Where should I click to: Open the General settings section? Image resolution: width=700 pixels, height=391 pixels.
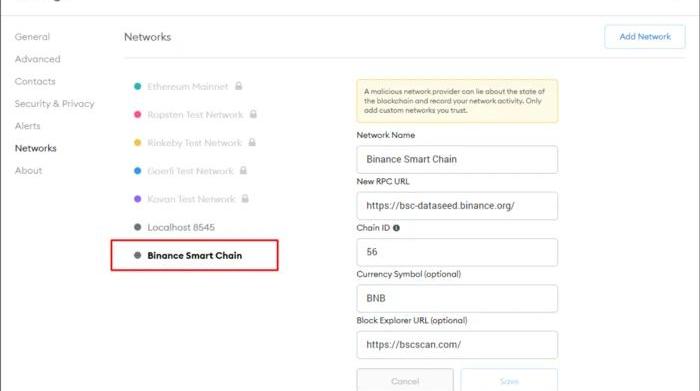[x=32, y=37]
